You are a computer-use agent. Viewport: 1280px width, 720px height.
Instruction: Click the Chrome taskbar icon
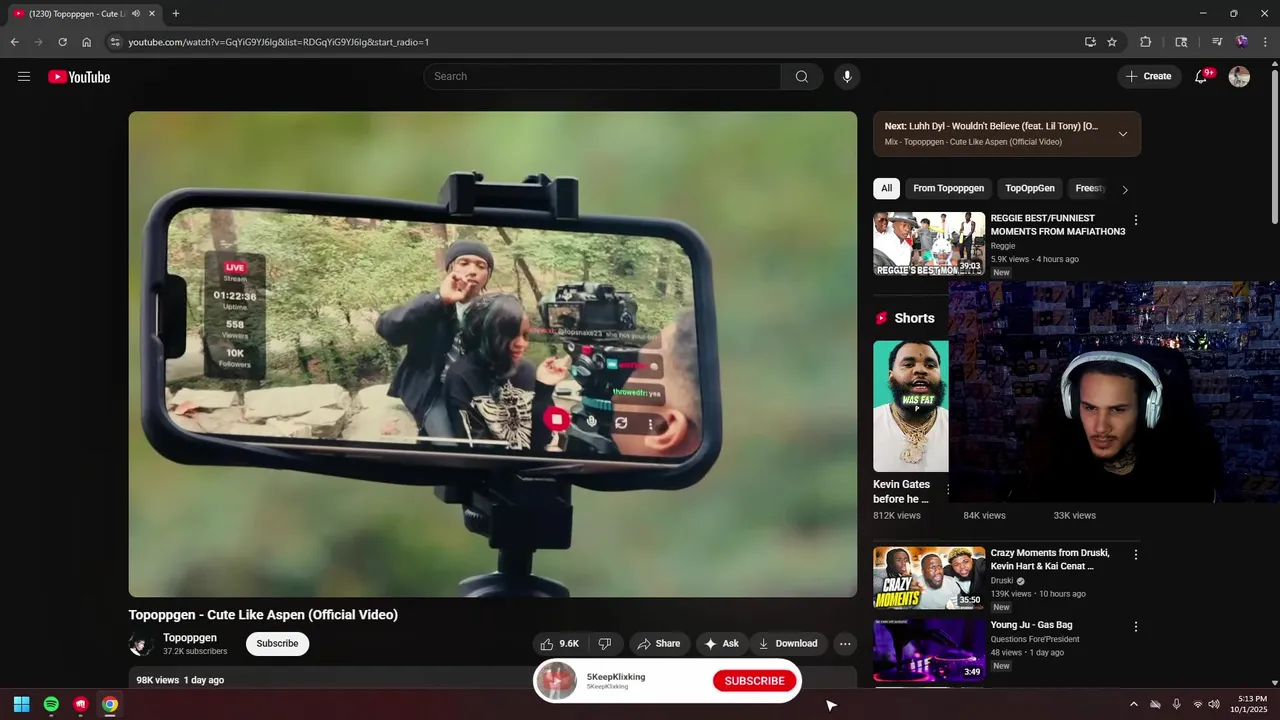click(110, 705)
